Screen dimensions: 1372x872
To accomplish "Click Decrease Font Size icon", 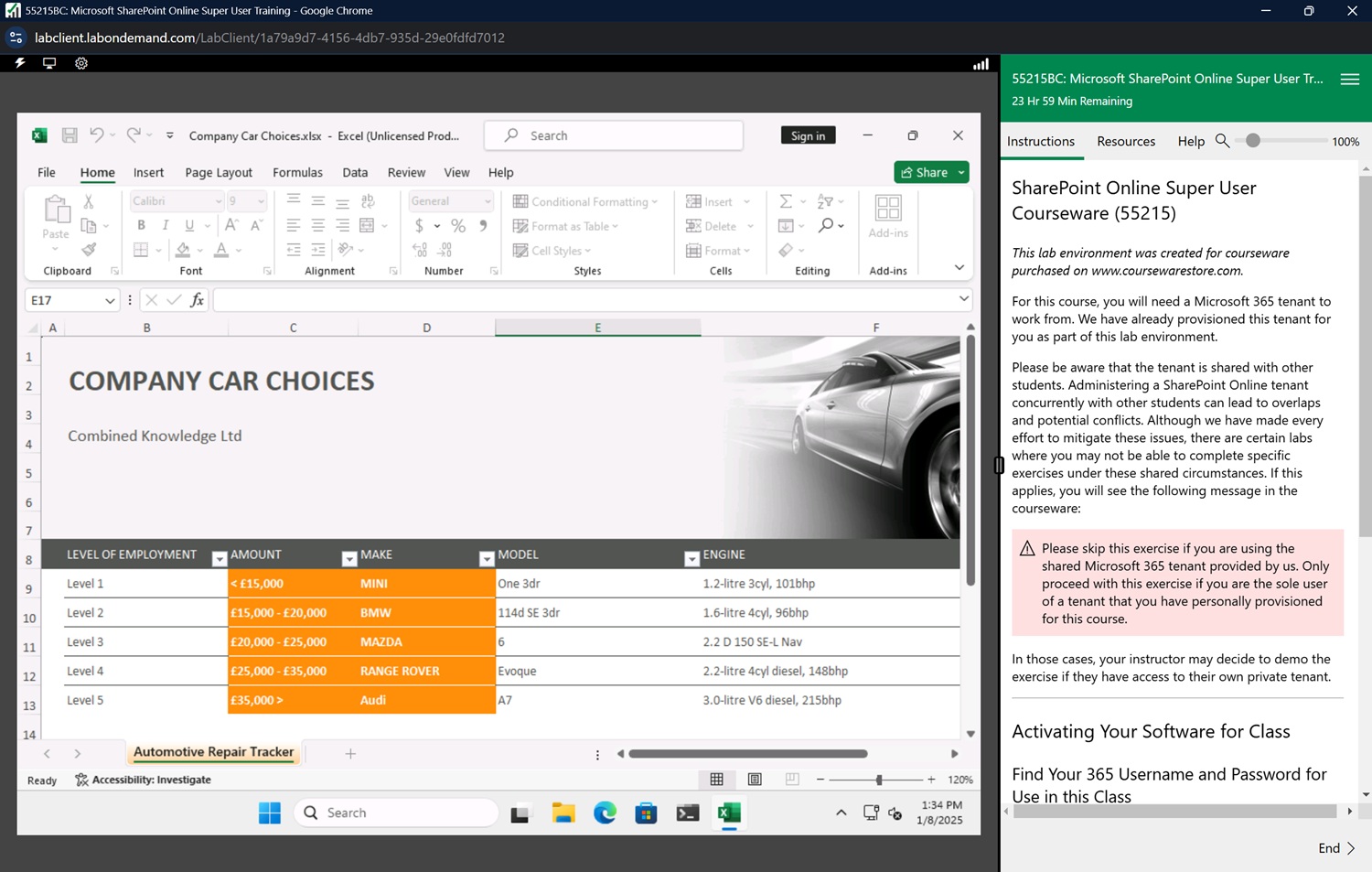I will pyautogui.click(x=257, y=225).
